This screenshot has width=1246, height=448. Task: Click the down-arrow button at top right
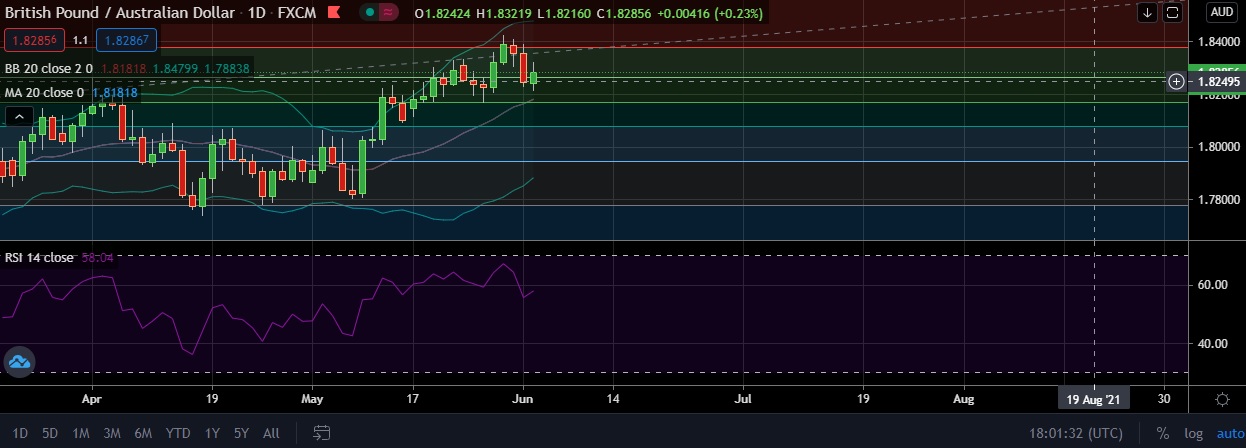(1147, 13)
